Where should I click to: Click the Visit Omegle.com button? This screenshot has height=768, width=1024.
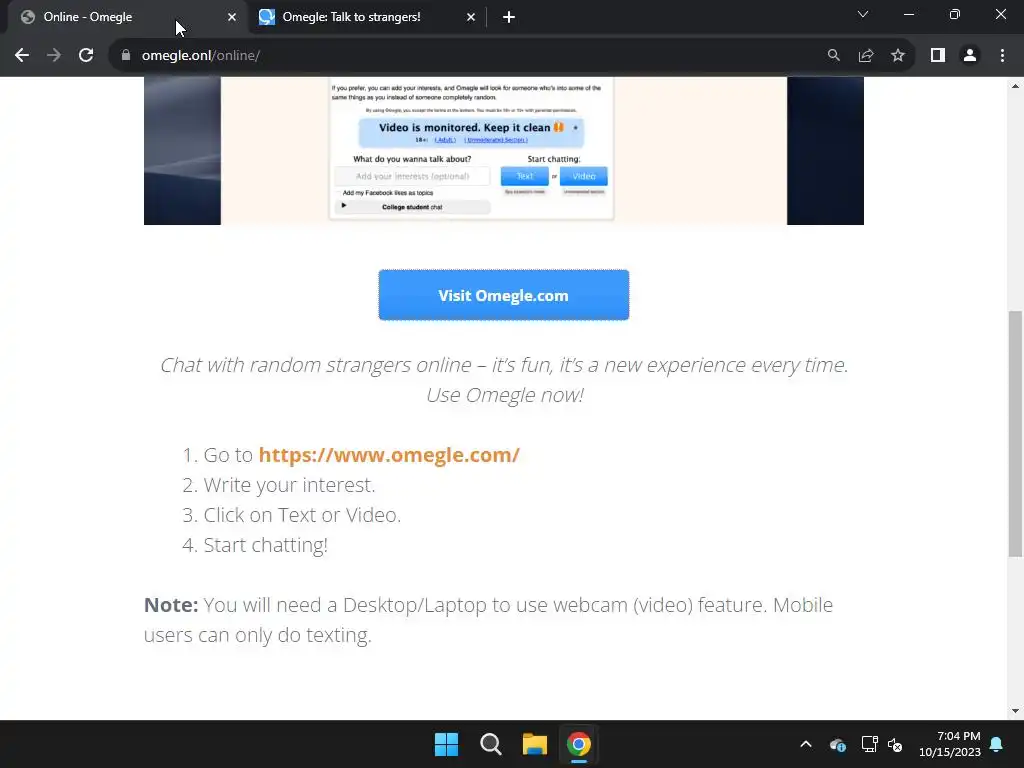click(504, 295)
